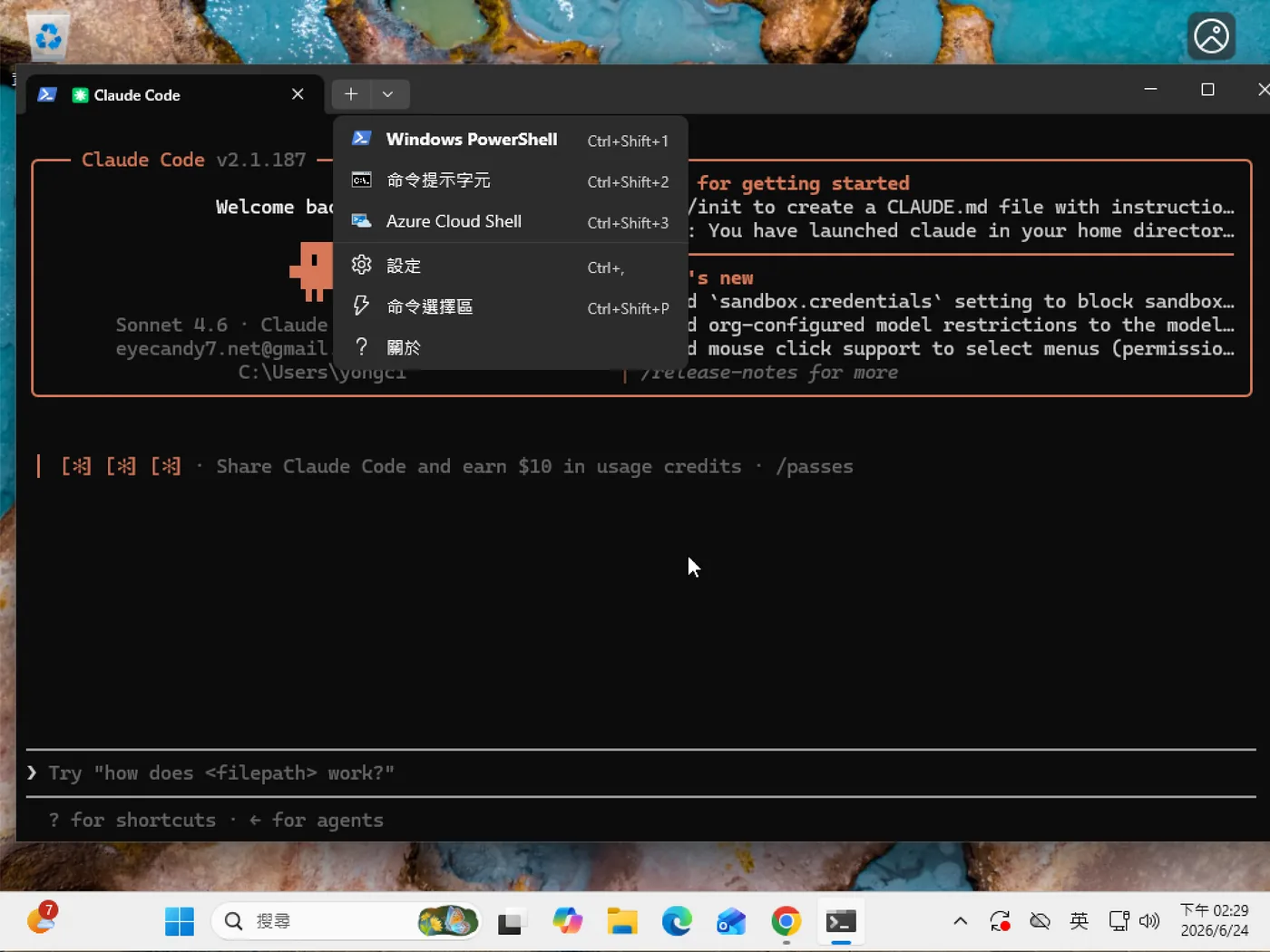
Task: Launch Azure Cloud Shell from the menu
Action: tap(510, 221)
